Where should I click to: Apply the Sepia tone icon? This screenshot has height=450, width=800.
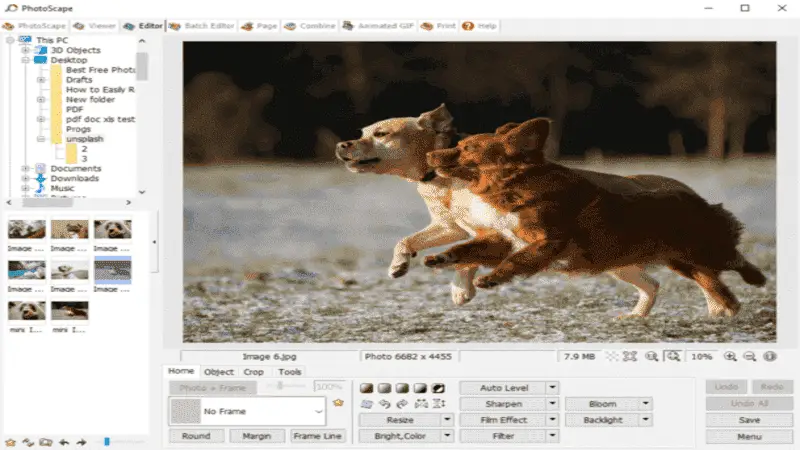pos(366,388)
